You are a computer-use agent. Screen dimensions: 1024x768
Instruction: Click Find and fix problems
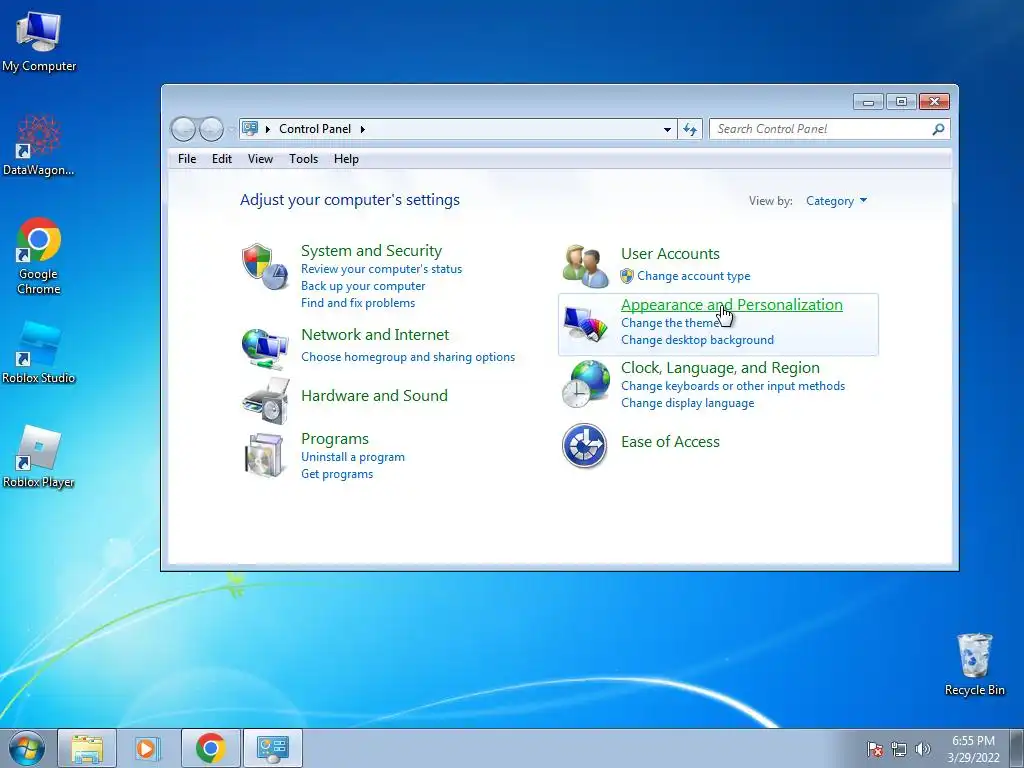358,303
